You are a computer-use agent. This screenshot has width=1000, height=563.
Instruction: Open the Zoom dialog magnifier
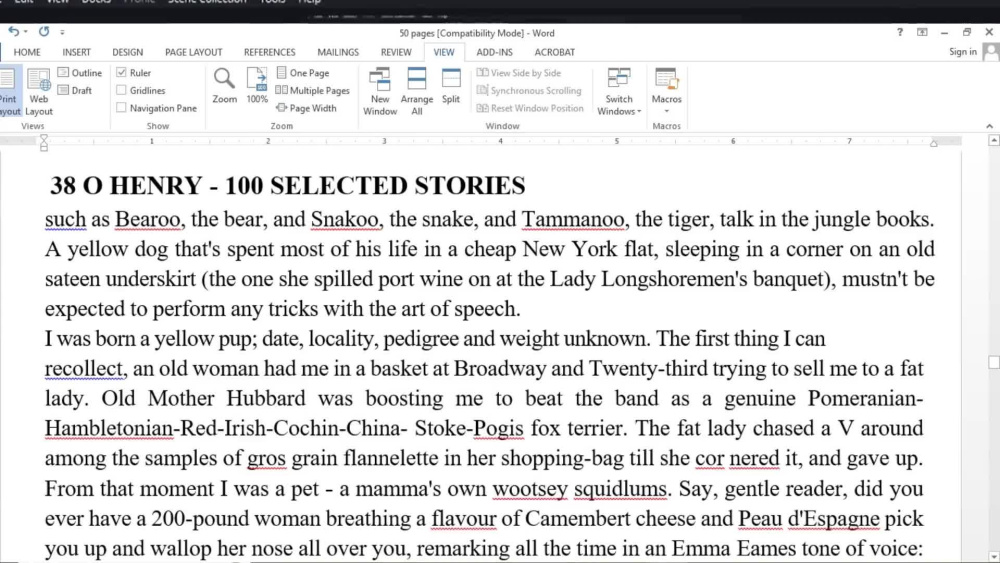(224, 85)
